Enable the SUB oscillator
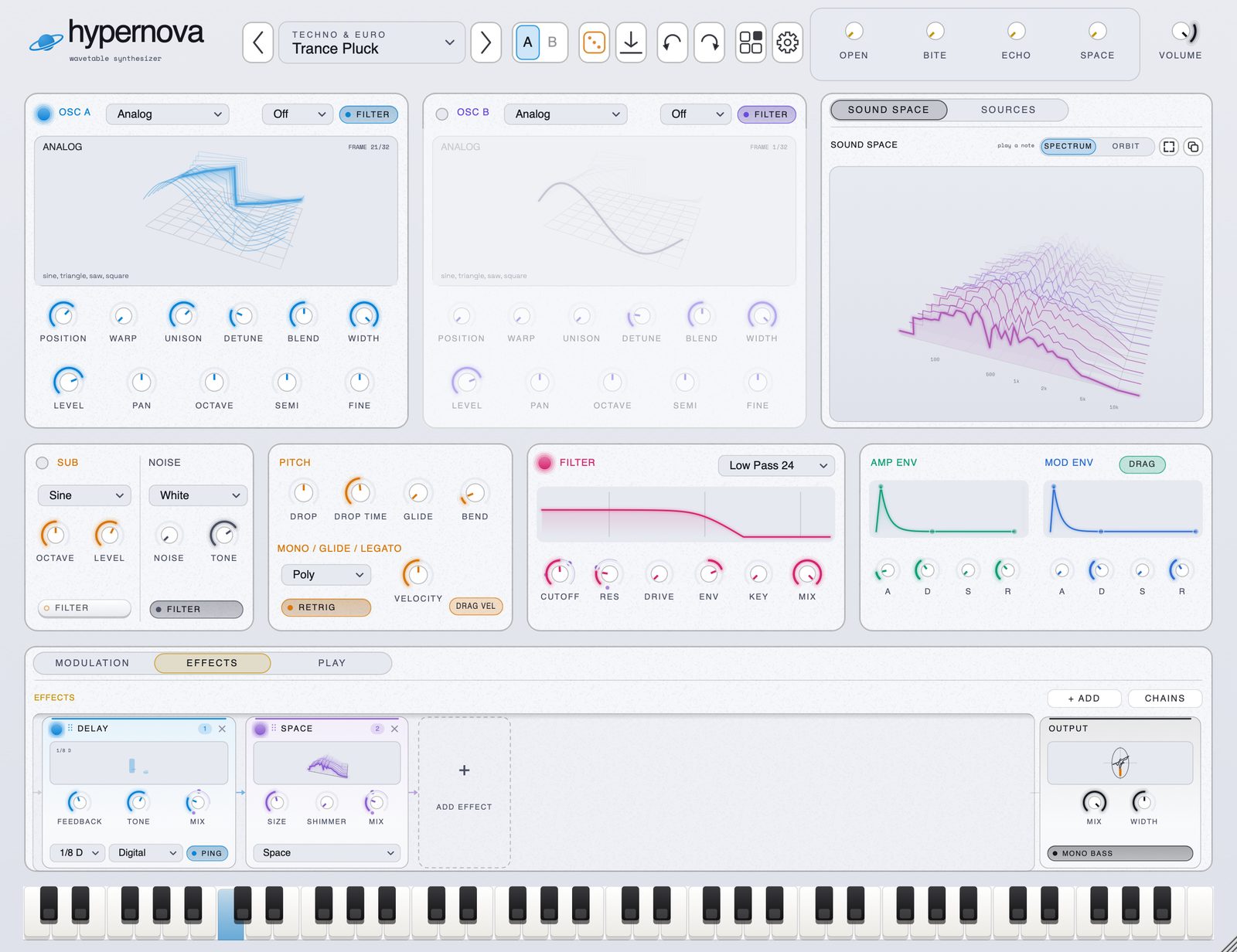The width and height of the screenshot is (1237, 952). (43, 463)
